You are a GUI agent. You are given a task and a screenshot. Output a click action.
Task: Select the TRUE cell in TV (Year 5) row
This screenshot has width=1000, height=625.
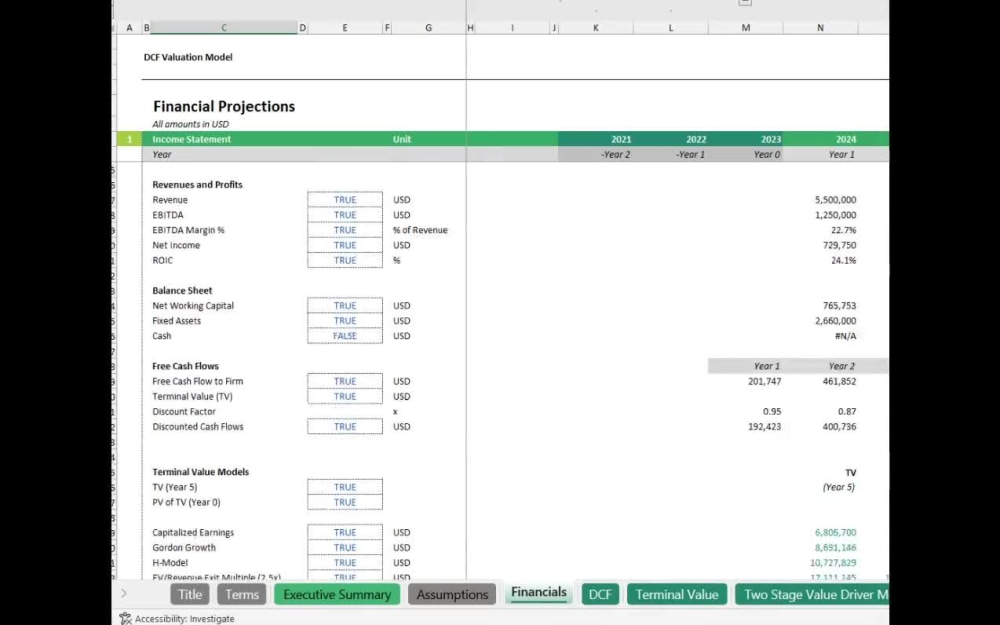[x=345, y=487]
